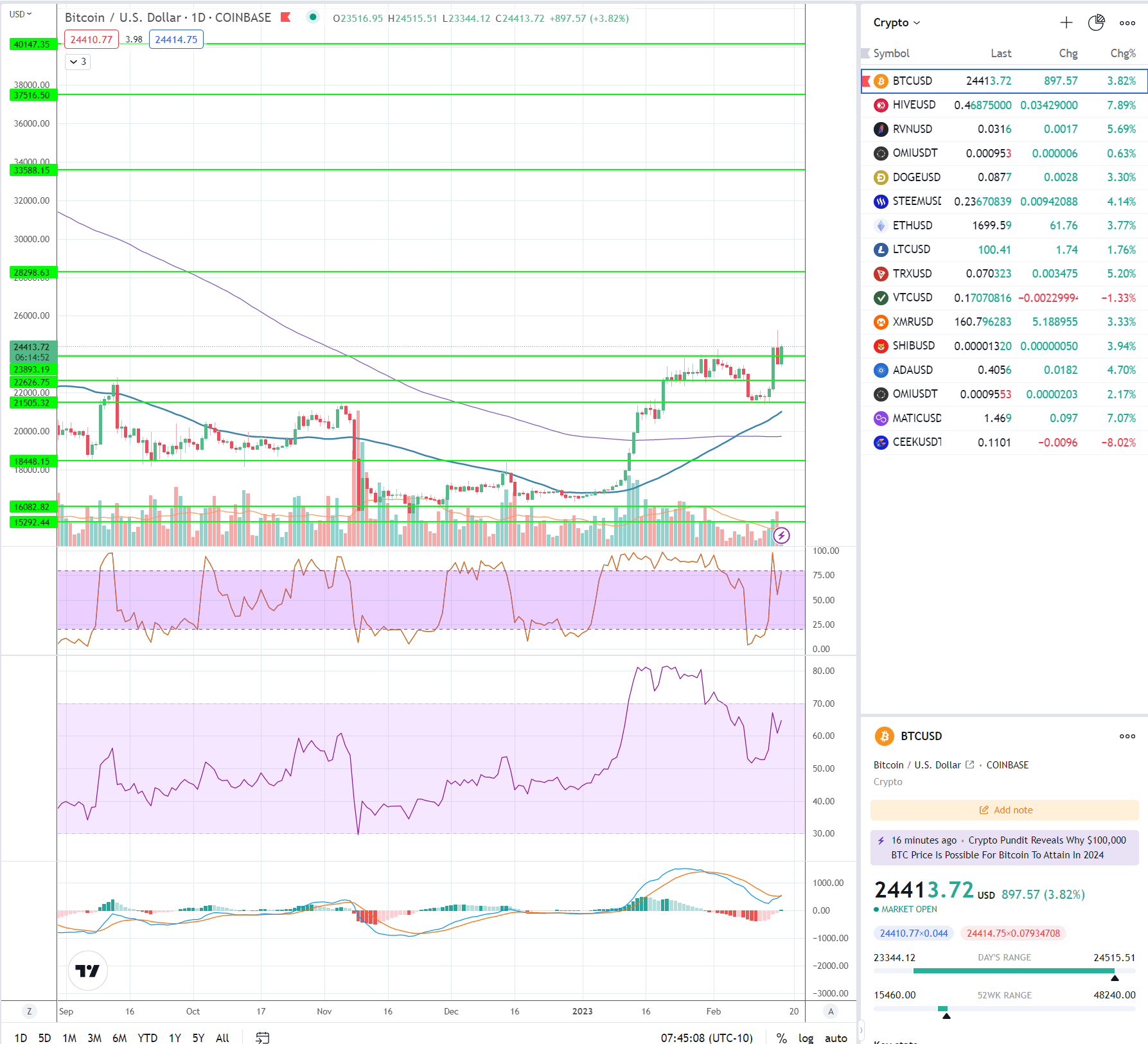Open the TradingView logo on the chart

(87, 970)
